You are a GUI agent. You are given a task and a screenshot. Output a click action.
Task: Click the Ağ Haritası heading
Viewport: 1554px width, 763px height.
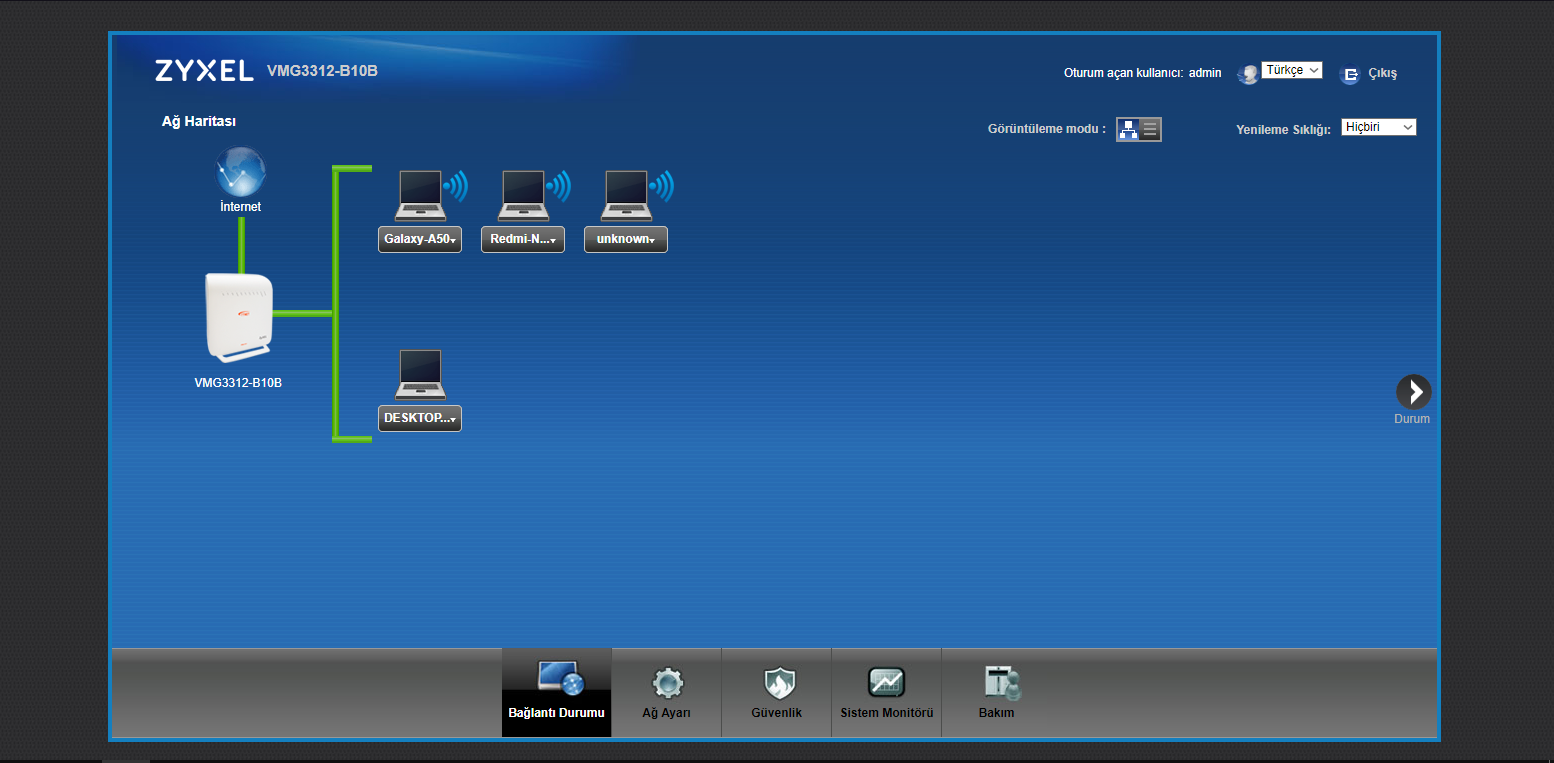pyautogui.click(x=199, y=121)
